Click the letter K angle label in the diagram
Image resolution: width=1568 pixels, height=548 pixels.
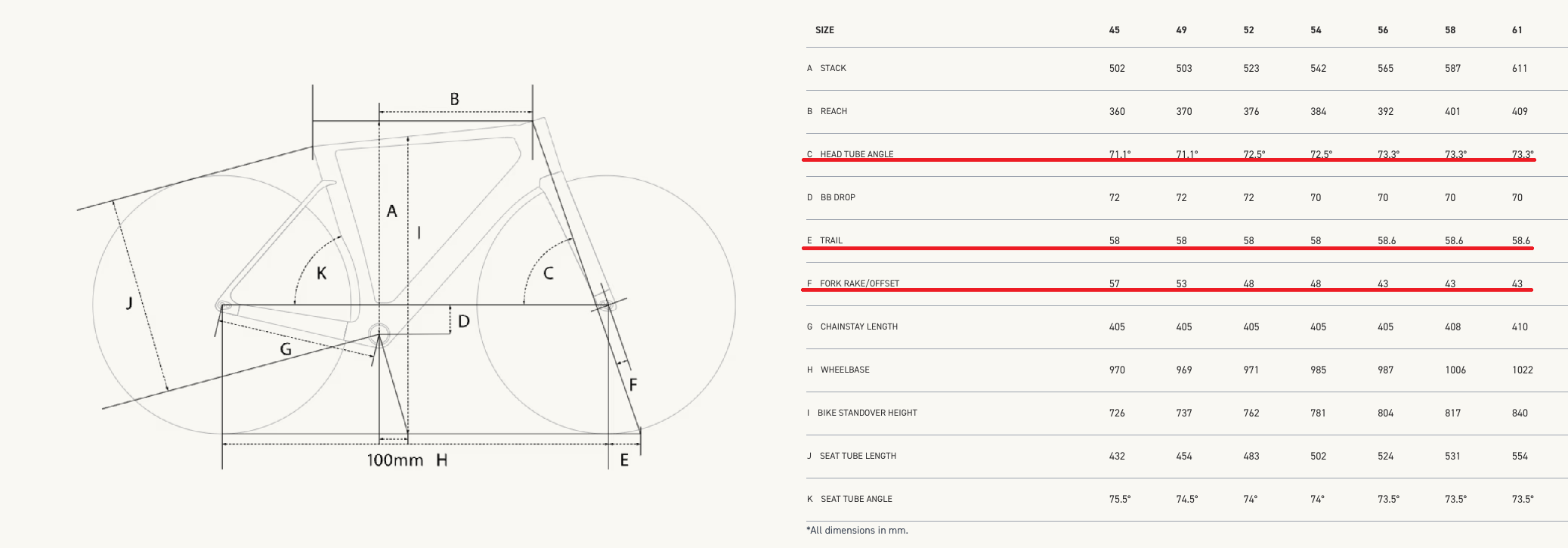tap(321, 273)
